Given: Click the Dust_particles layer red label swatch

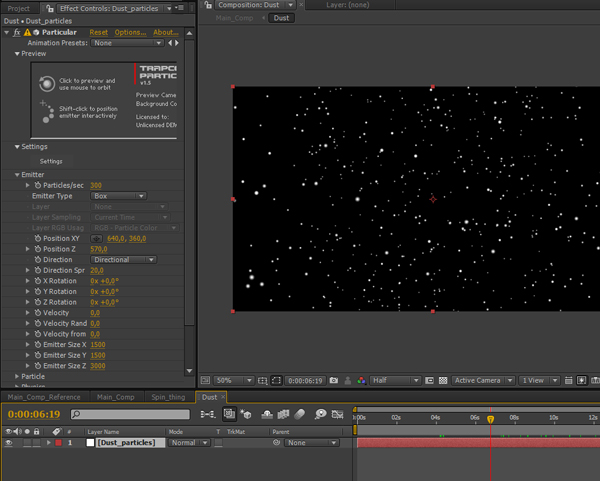Looking at the screenshot, I should coord(59,443).
